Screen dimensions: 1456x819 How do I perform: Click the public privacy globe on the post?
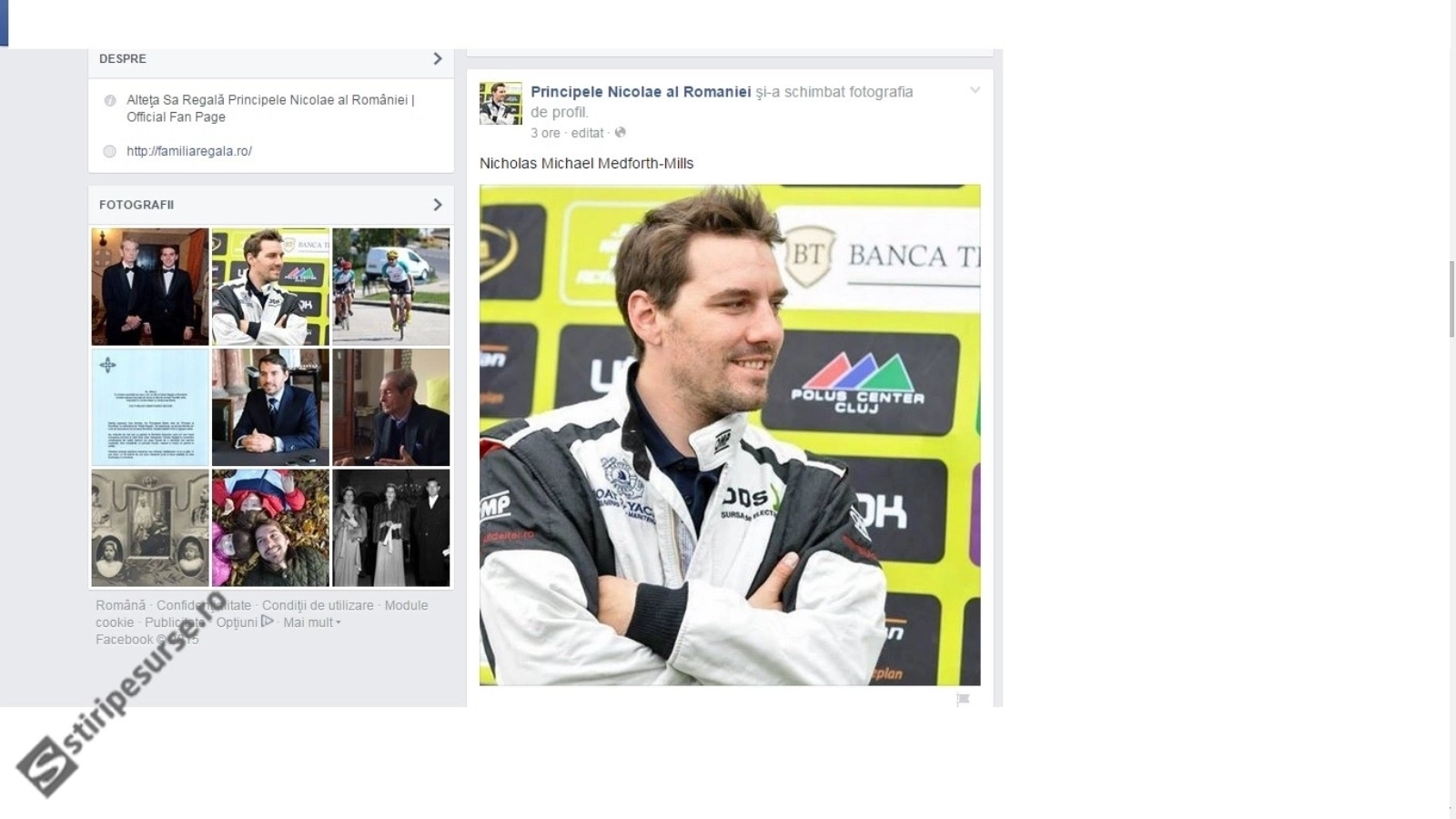click(x=621, y=133)
